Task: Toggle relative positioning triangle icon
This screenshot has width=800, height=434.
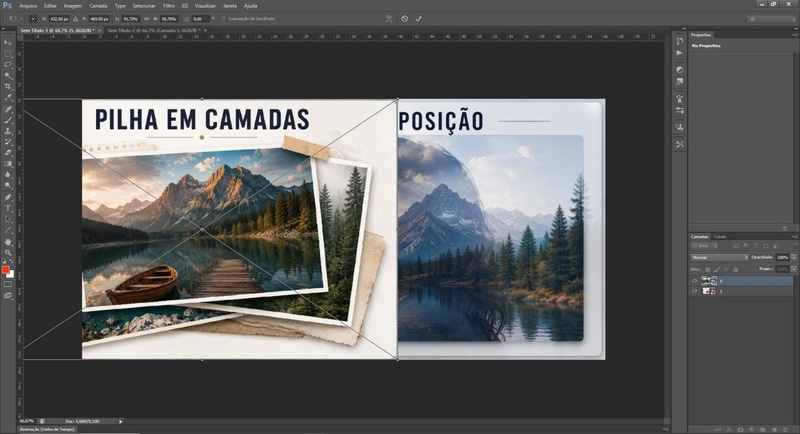Action: pos(76,19)
